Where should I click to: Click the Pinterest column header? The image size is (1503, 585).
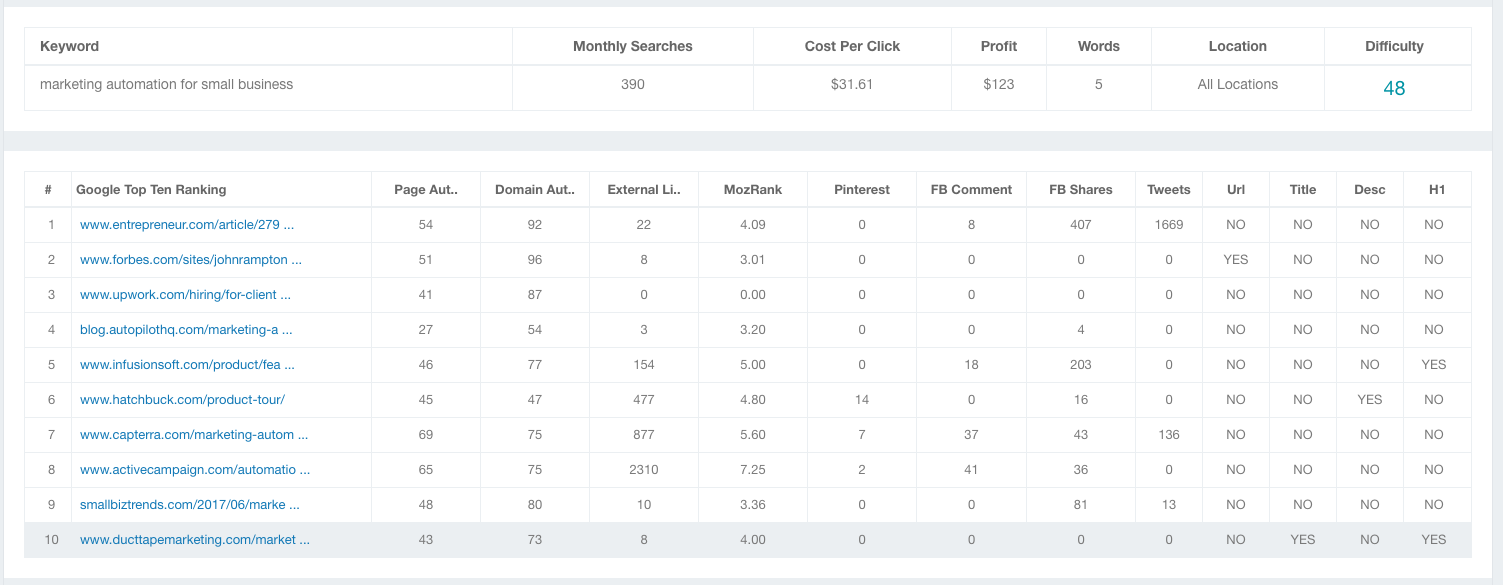pos(861,190)
